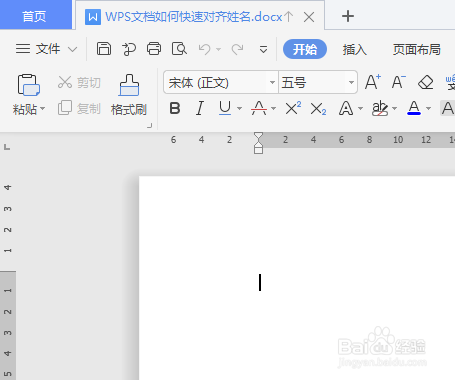Open the text effects dropdown arrow
This screenshot has height=380, width=455.
point(360,109)
